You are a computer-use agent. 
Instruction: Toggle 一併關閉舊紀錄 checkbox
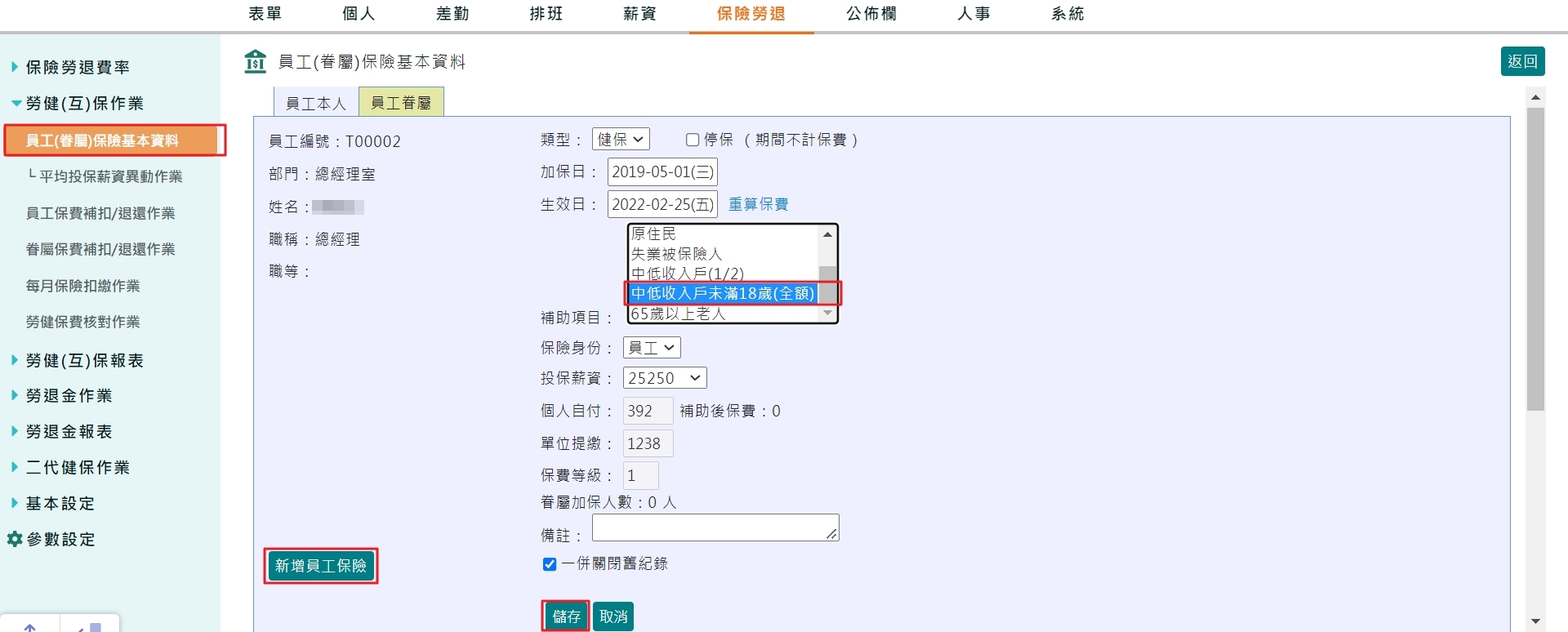click(550, 564)
